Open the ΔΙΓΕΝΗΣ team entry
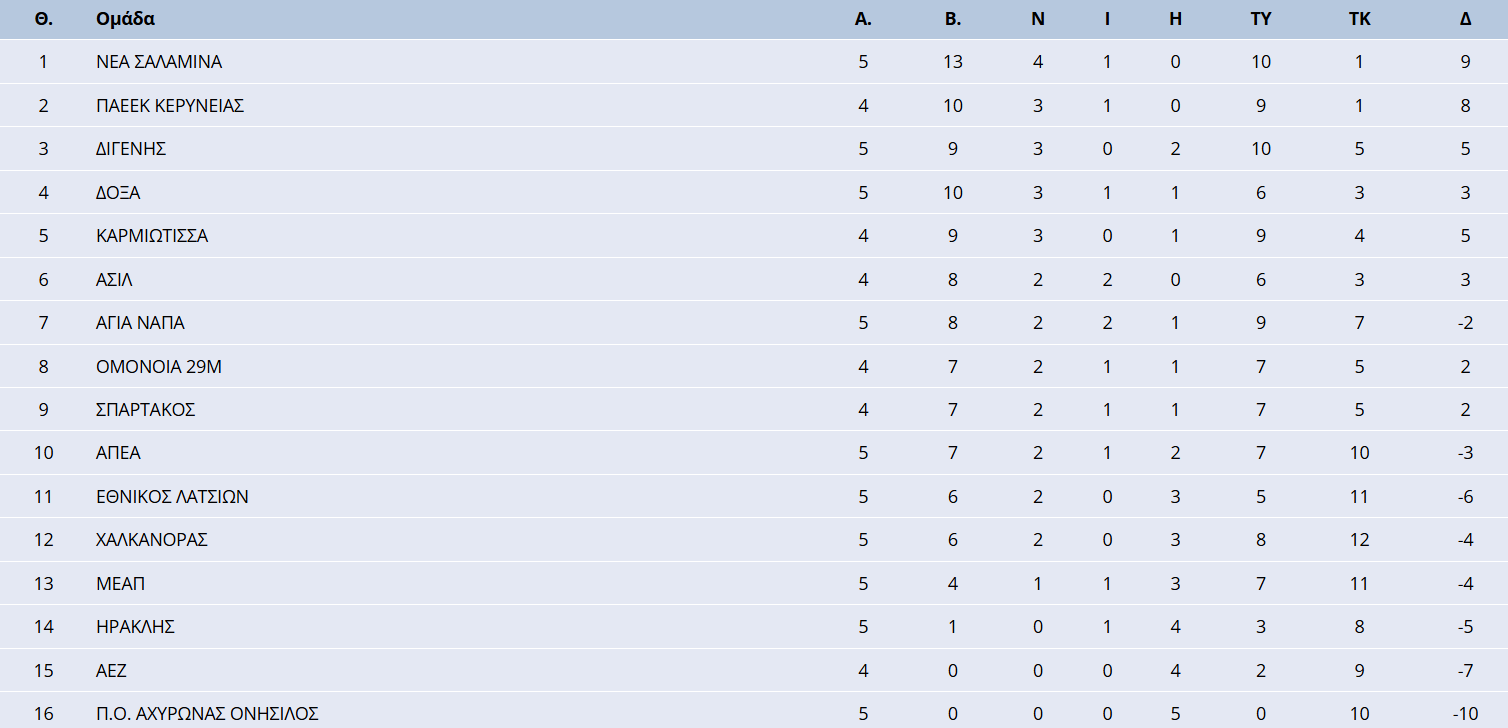This screenshot has height=728, width=1508. [131, 149]
